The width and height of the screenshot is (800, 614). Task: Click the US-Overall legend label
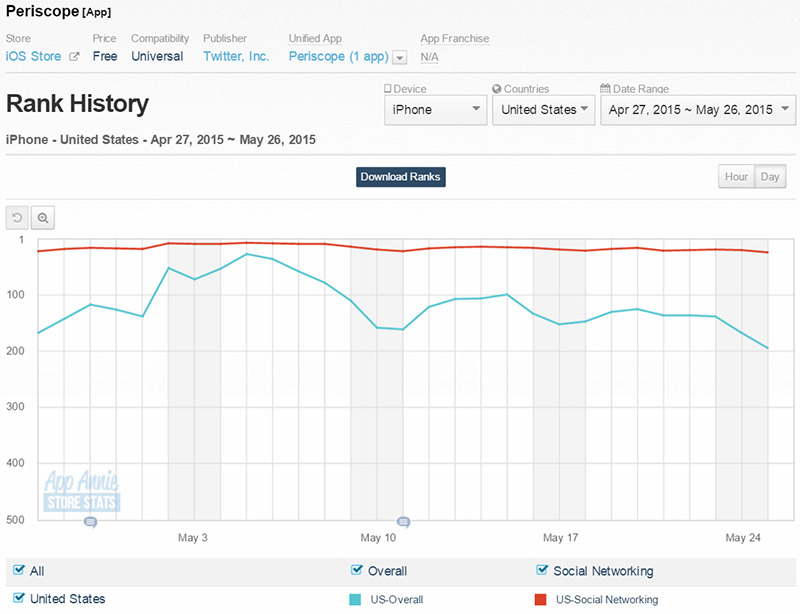point(397,600)
